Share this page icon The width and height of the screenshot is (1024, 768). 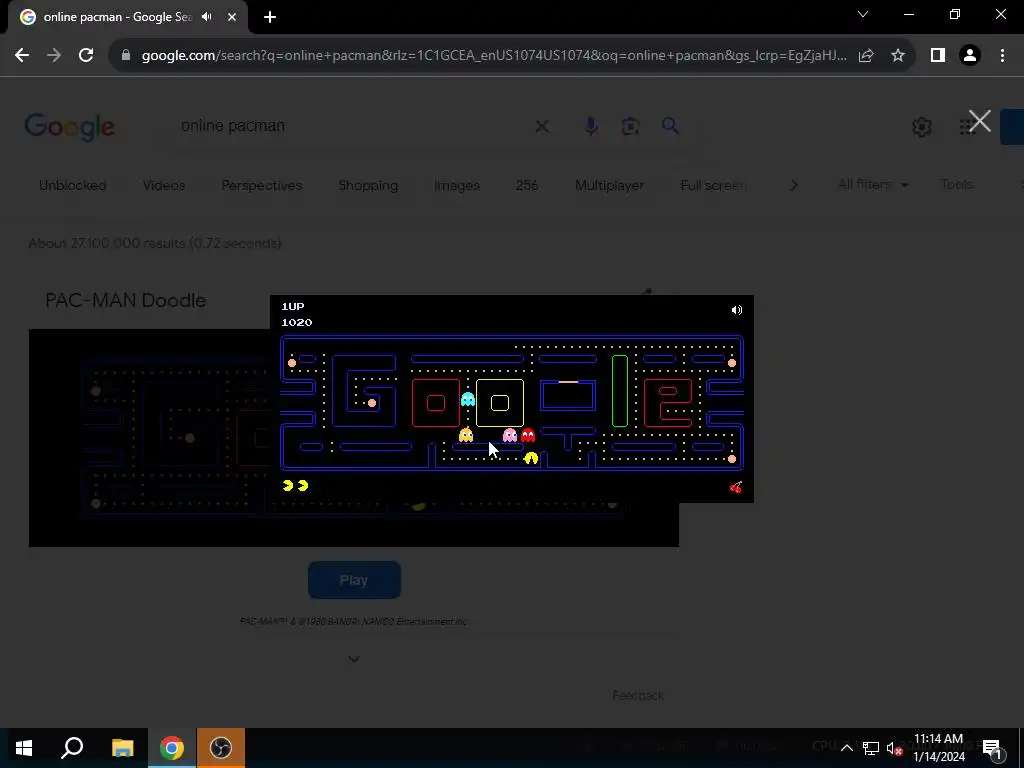tap(866, 56)
